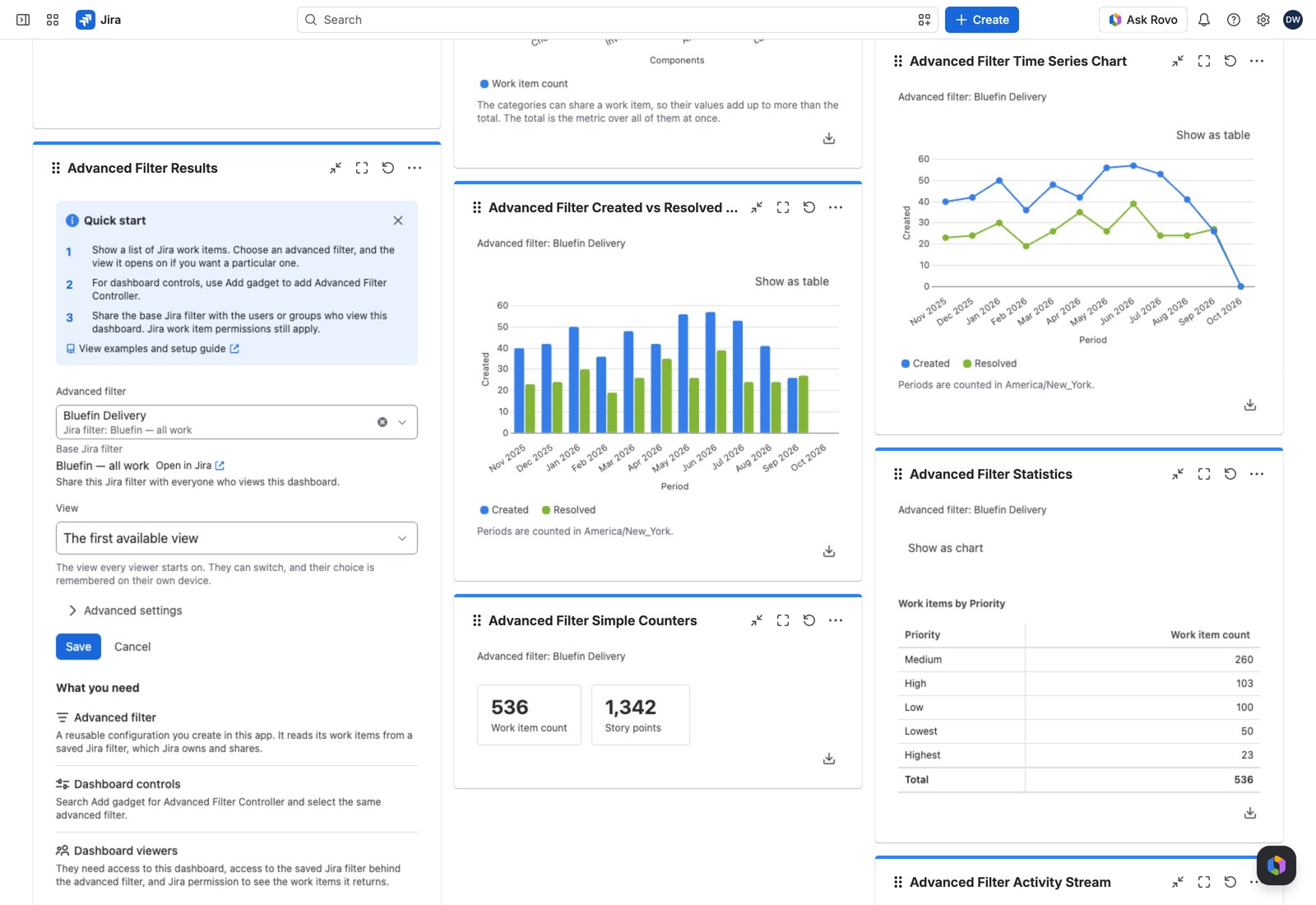1316x905 pixels.
Task: Open the app switcher grid icon
Action: (53, 20)
